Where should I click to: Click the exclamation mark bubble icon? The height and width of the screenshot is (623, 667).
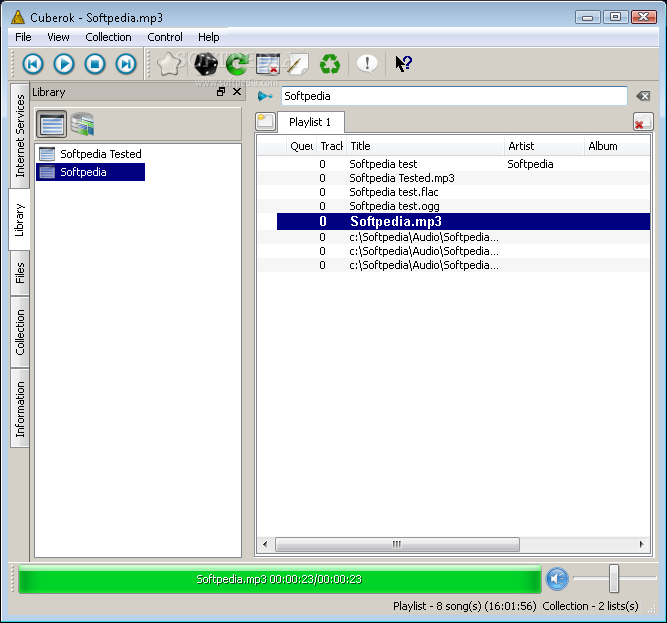click(x=367, y=64)
